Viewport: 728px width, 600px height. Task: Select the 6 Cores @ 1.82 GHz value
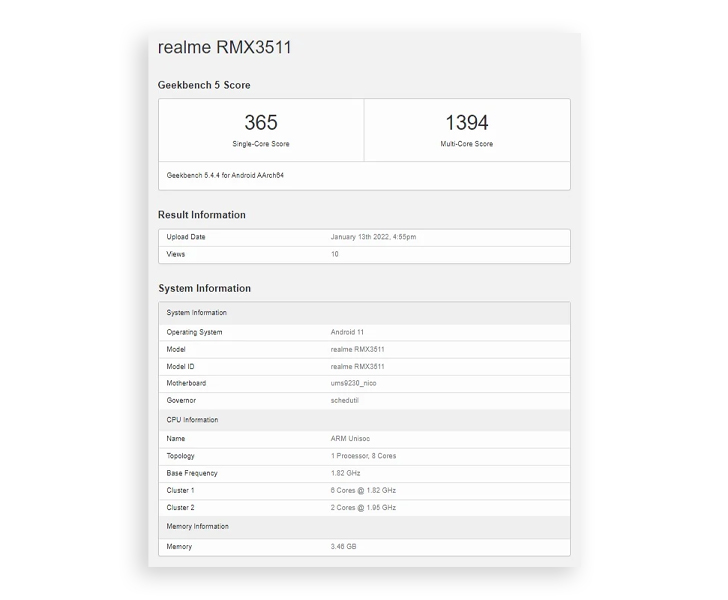click(x=363, y=490)
